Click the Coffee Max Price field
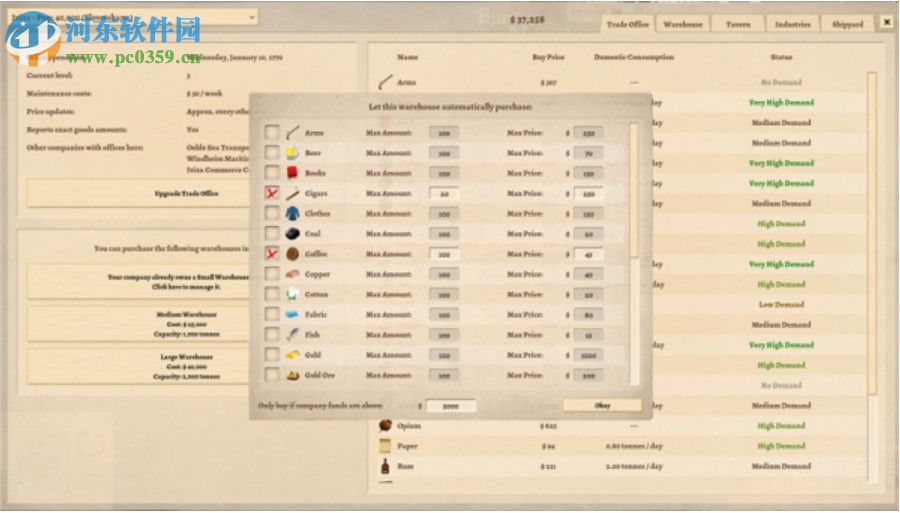The width and height of the screenshot is (900, 513). point(588,254)
